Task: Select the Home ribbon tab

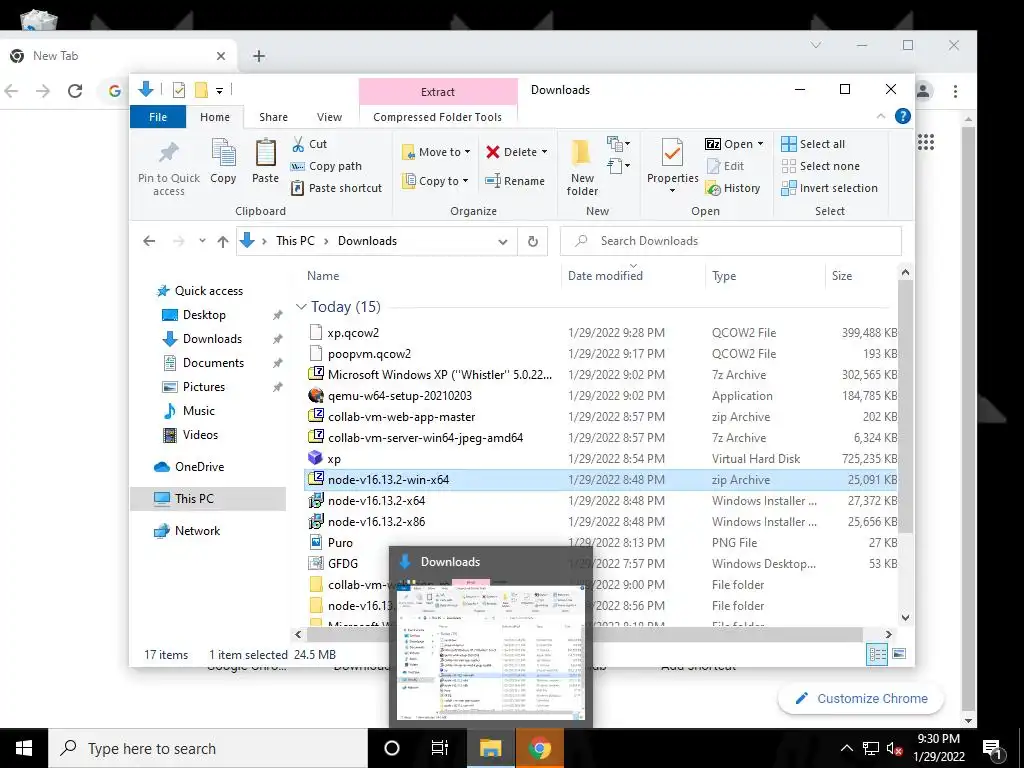Action: tap(215, 117)
